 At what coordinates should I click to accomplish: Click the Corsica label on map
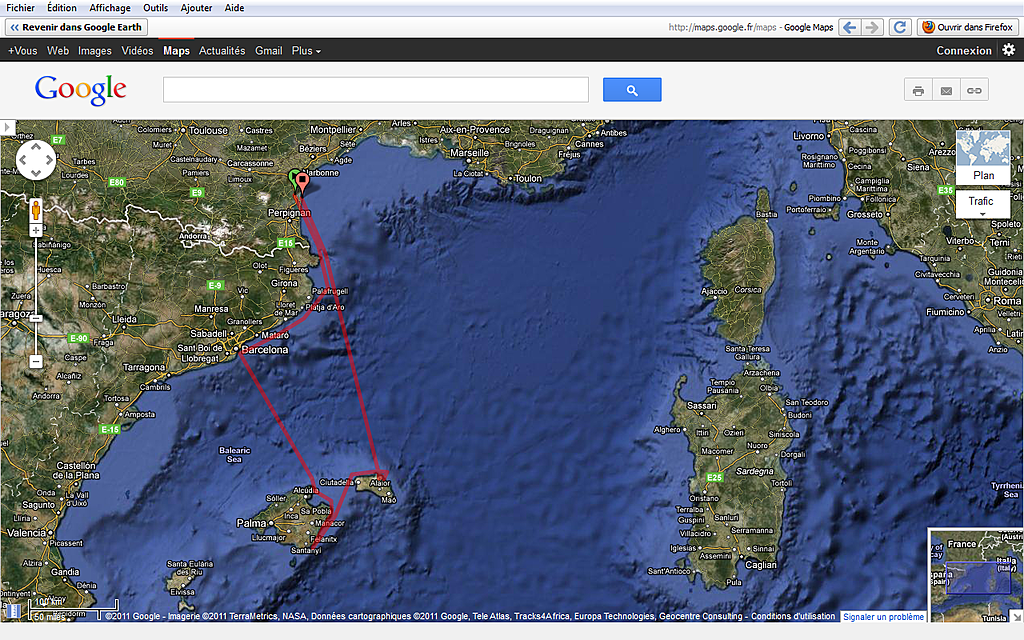click(x=748, y=290)
